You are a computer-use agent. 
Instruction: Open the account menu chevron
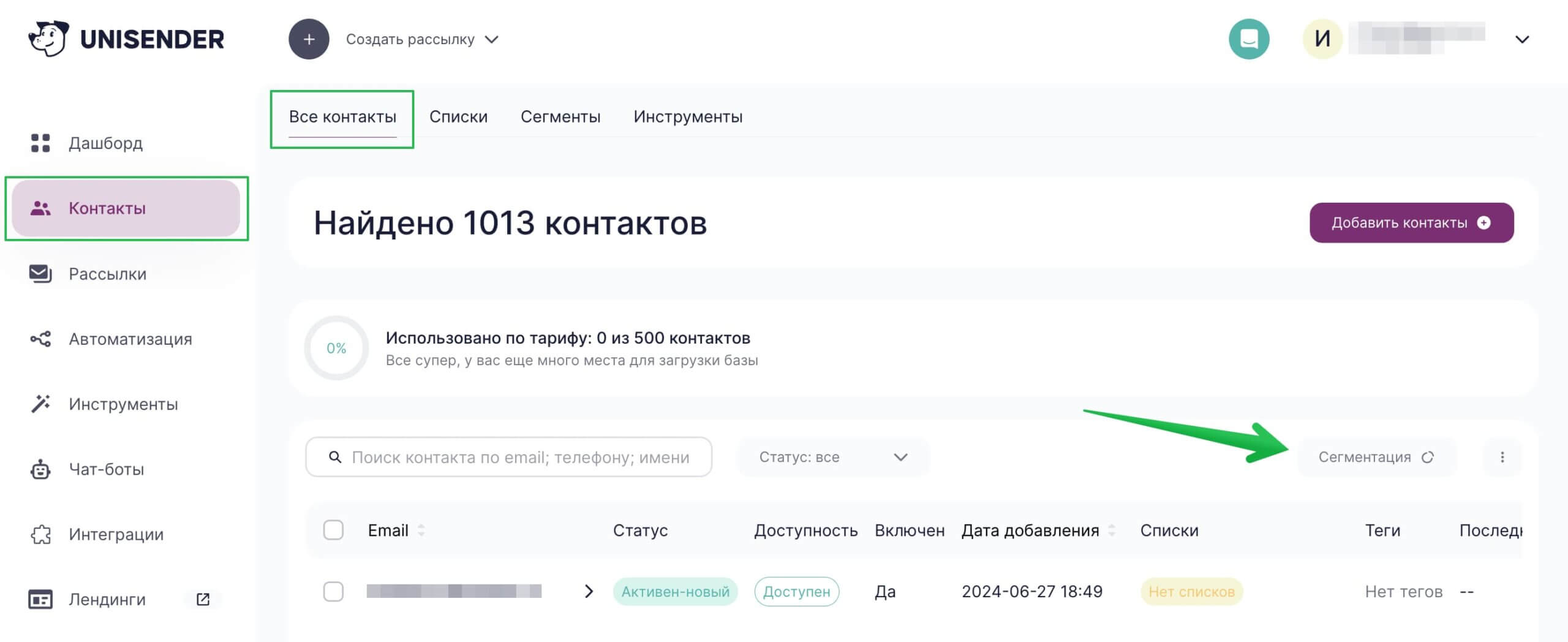pos(1522,39)
